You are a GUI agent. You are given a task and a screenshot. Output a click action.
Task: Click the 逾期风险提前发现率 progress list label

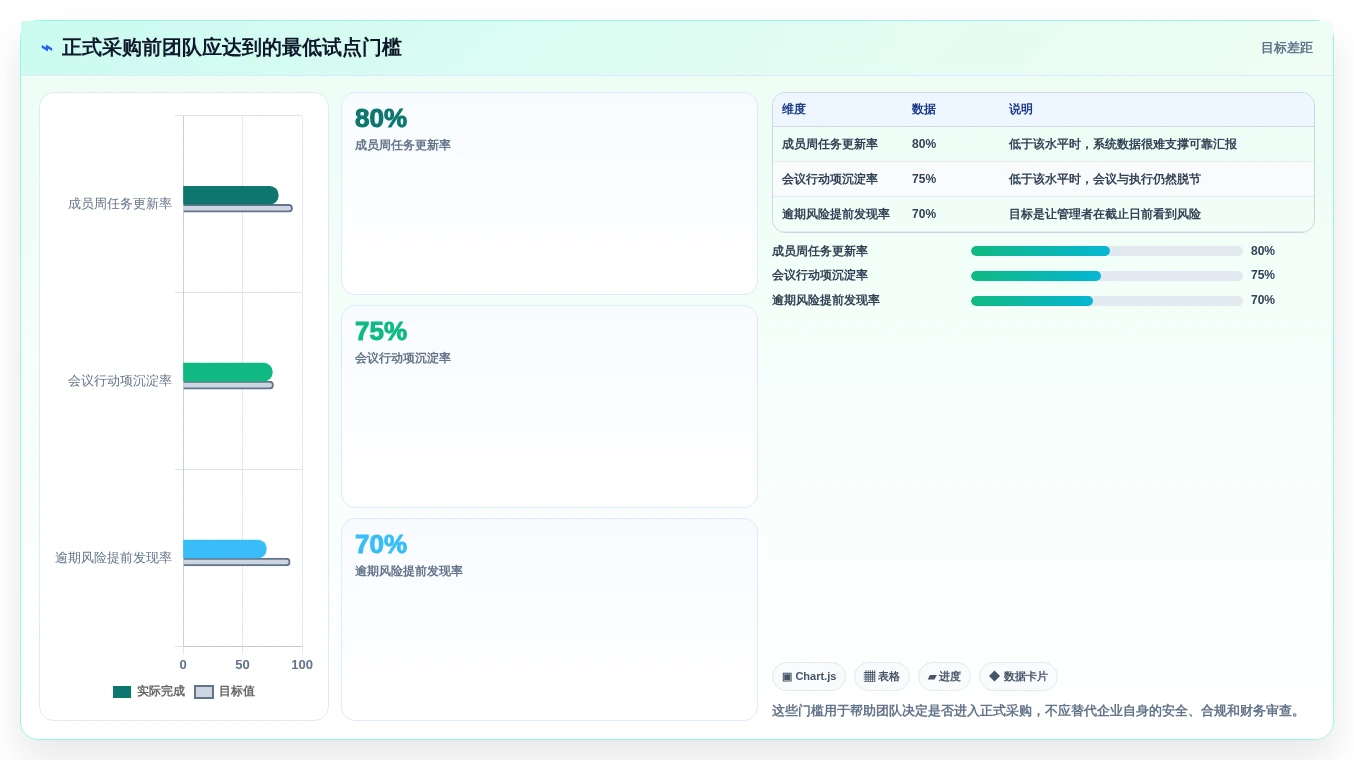pos(826,300)
